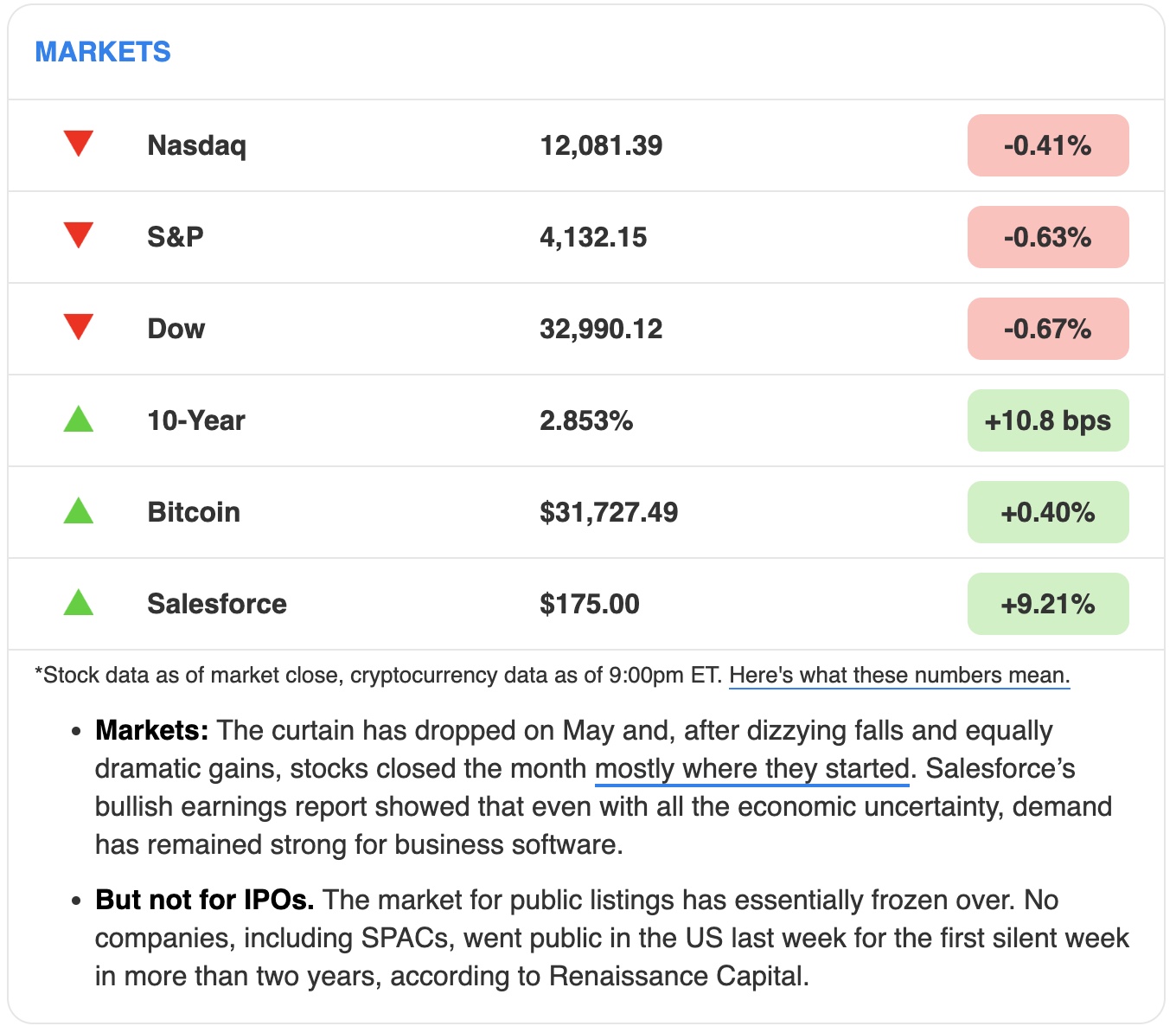
Task: Click the Dow -0.67% red badge
Action: [1048, 329]
